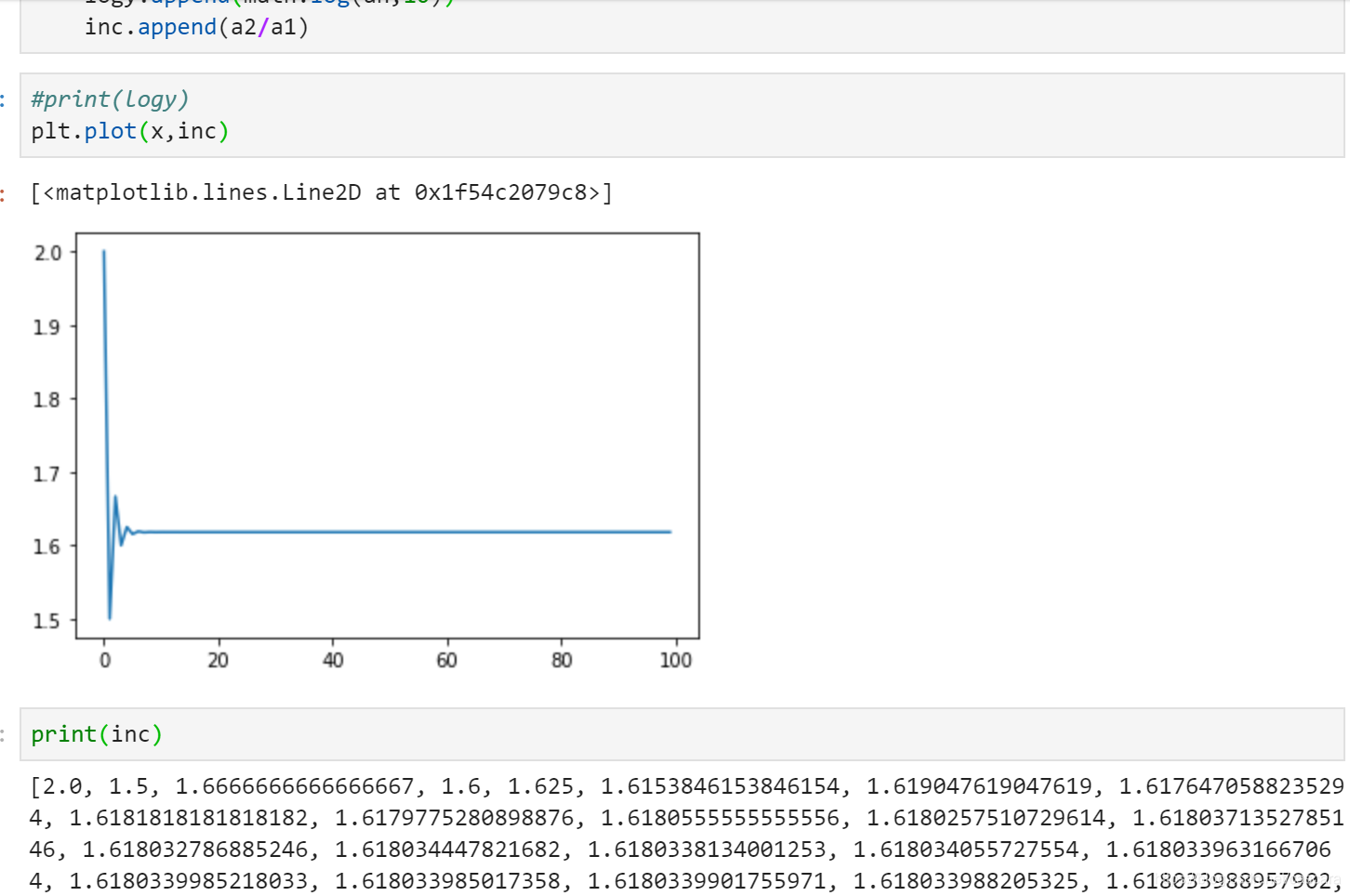Click the 20 x-axis label on the plot
This screenshot has width=1350, height=896.
[218, 660]
